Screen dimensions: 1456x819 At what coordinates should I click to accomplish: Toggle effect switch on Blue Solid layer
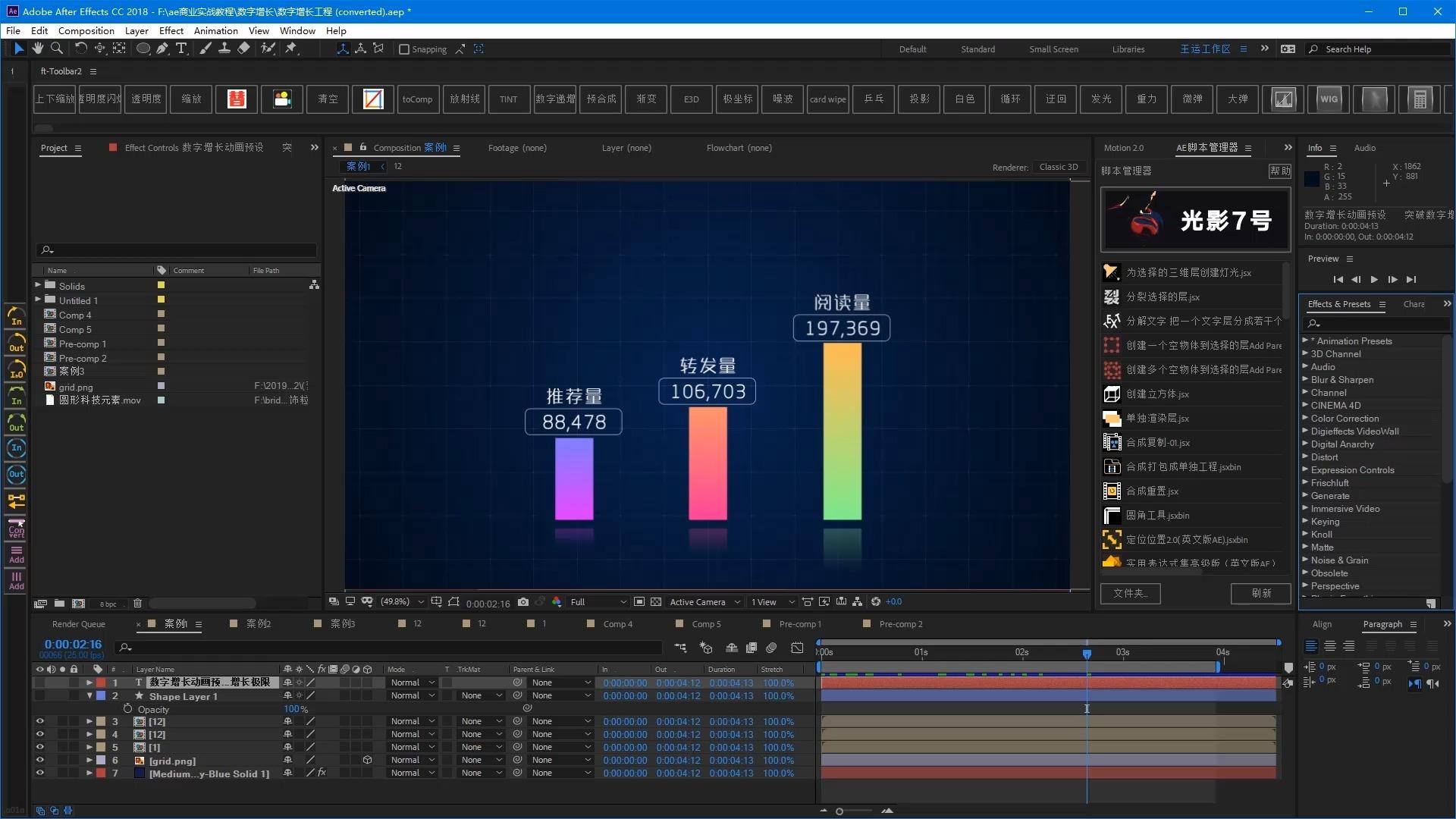(x=322, y=773)
